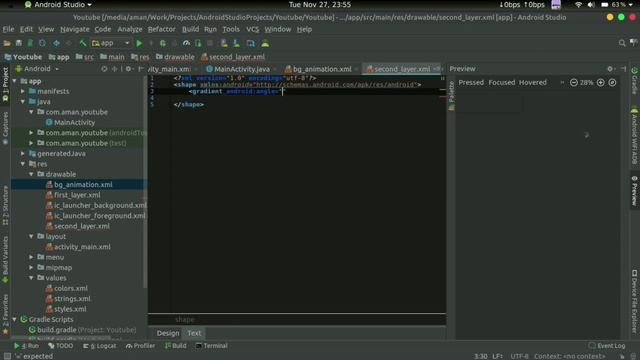
Task: Switch to the Design editor tab
Action: tap(168, 333)
